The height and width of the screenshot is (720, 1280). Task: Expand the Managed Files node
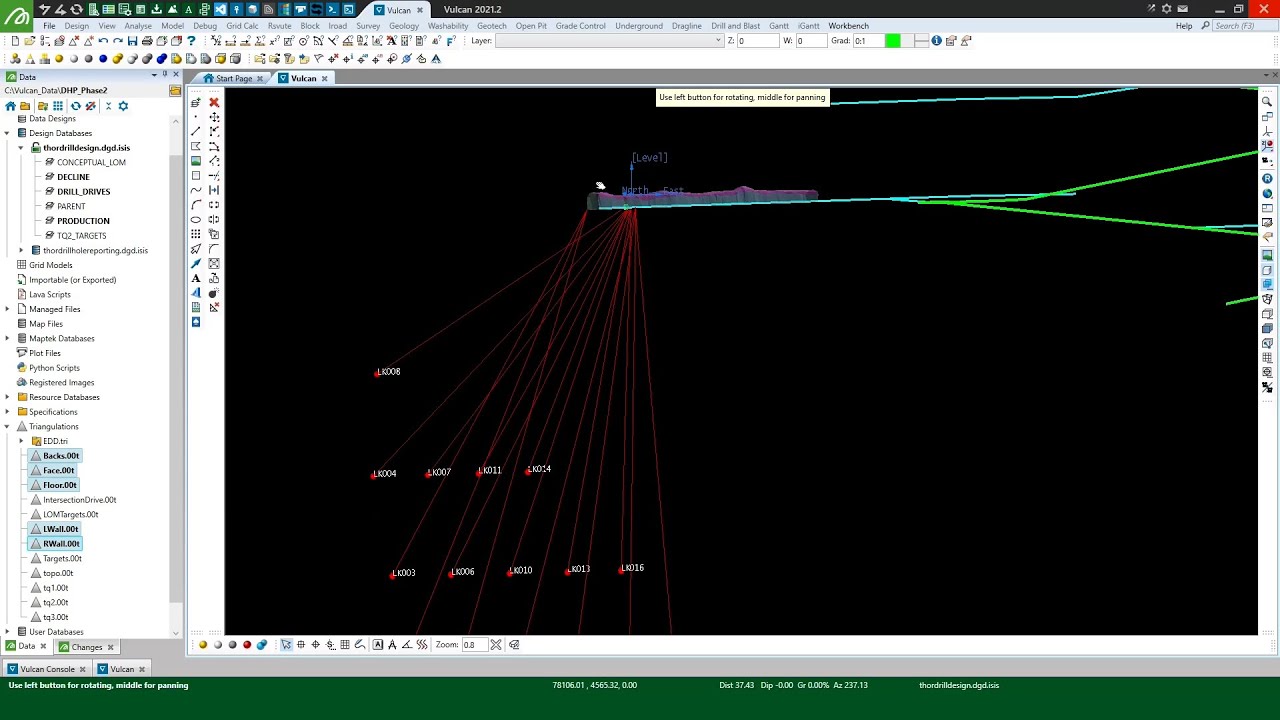7,309
